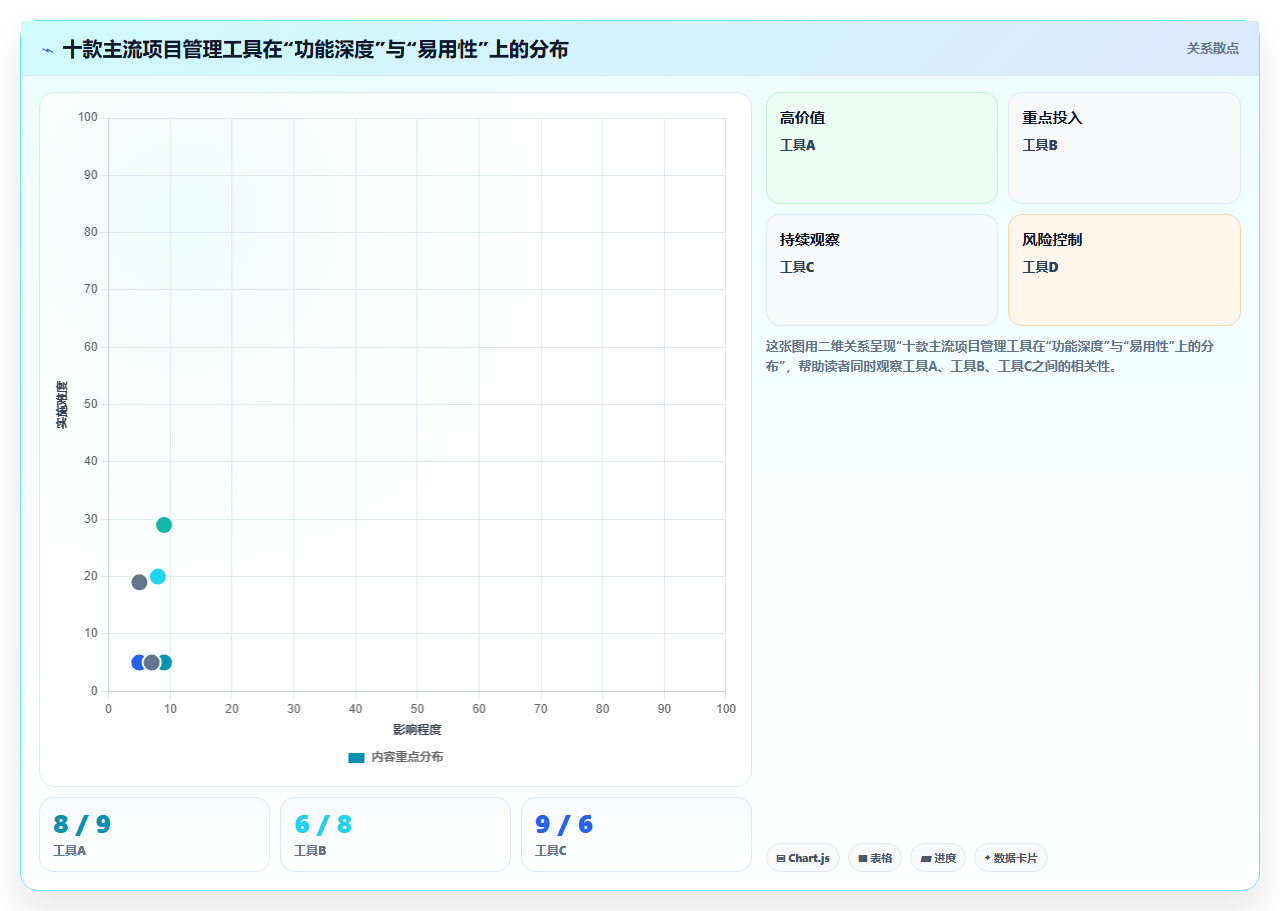The height and width of the screenshot is (911, 1280).
Task: Click the chart title heading text
Action: pyautogui.click(x=315, y=49)
